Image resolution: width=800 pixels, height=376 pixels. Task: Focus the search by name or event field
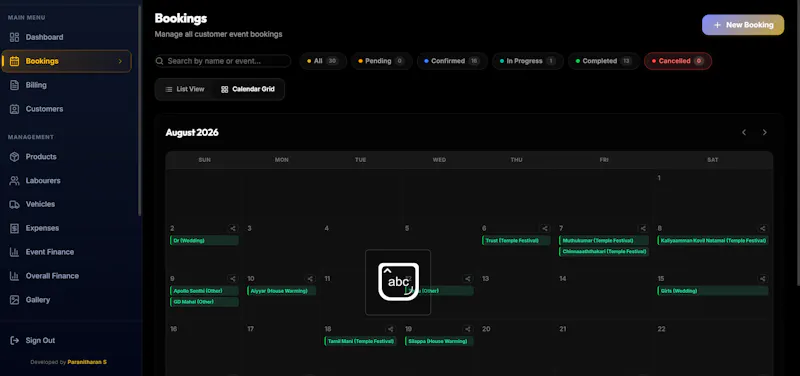[x=223, y=61]
